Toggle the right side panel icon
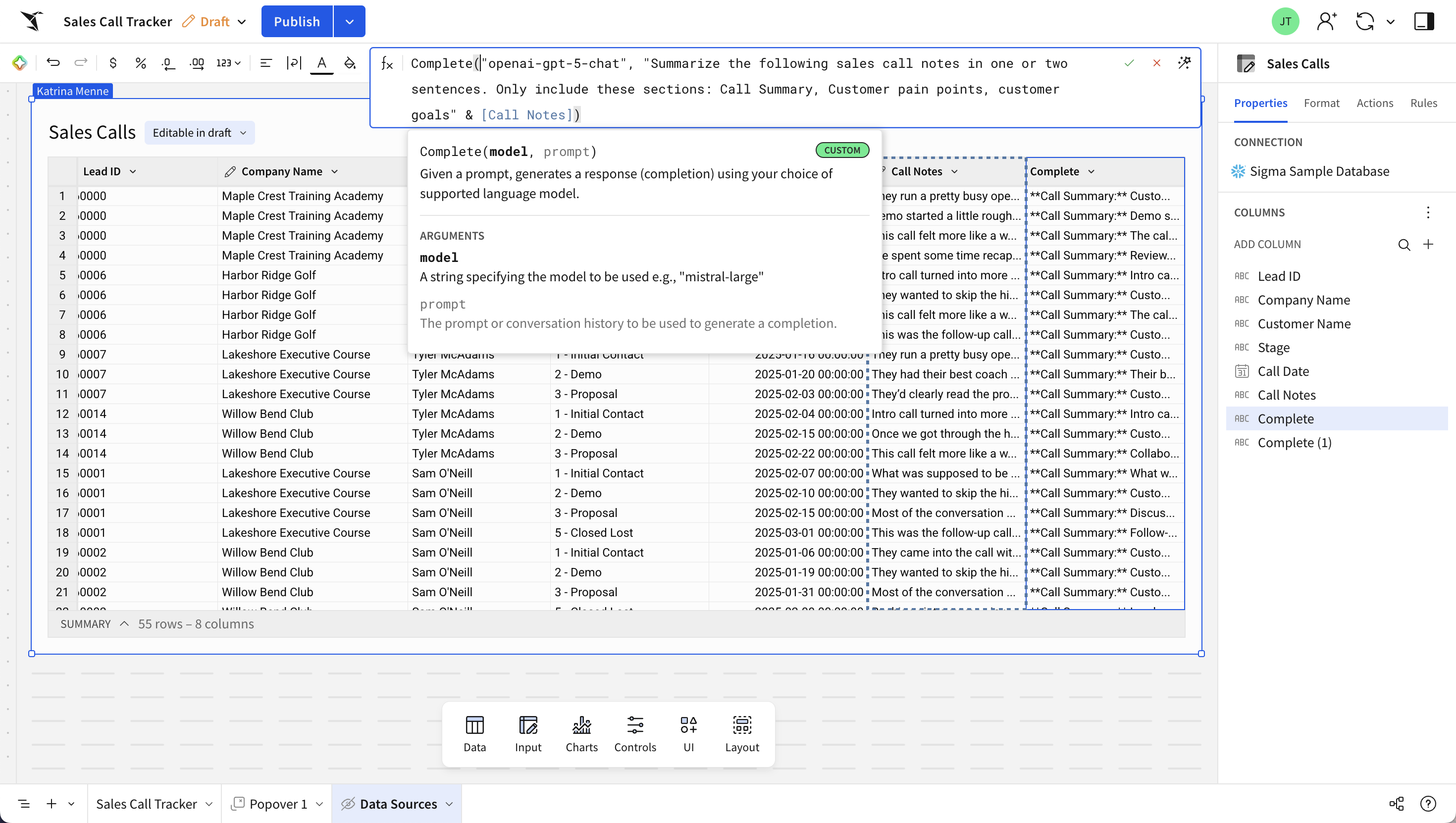 (x=1424, y=21)
